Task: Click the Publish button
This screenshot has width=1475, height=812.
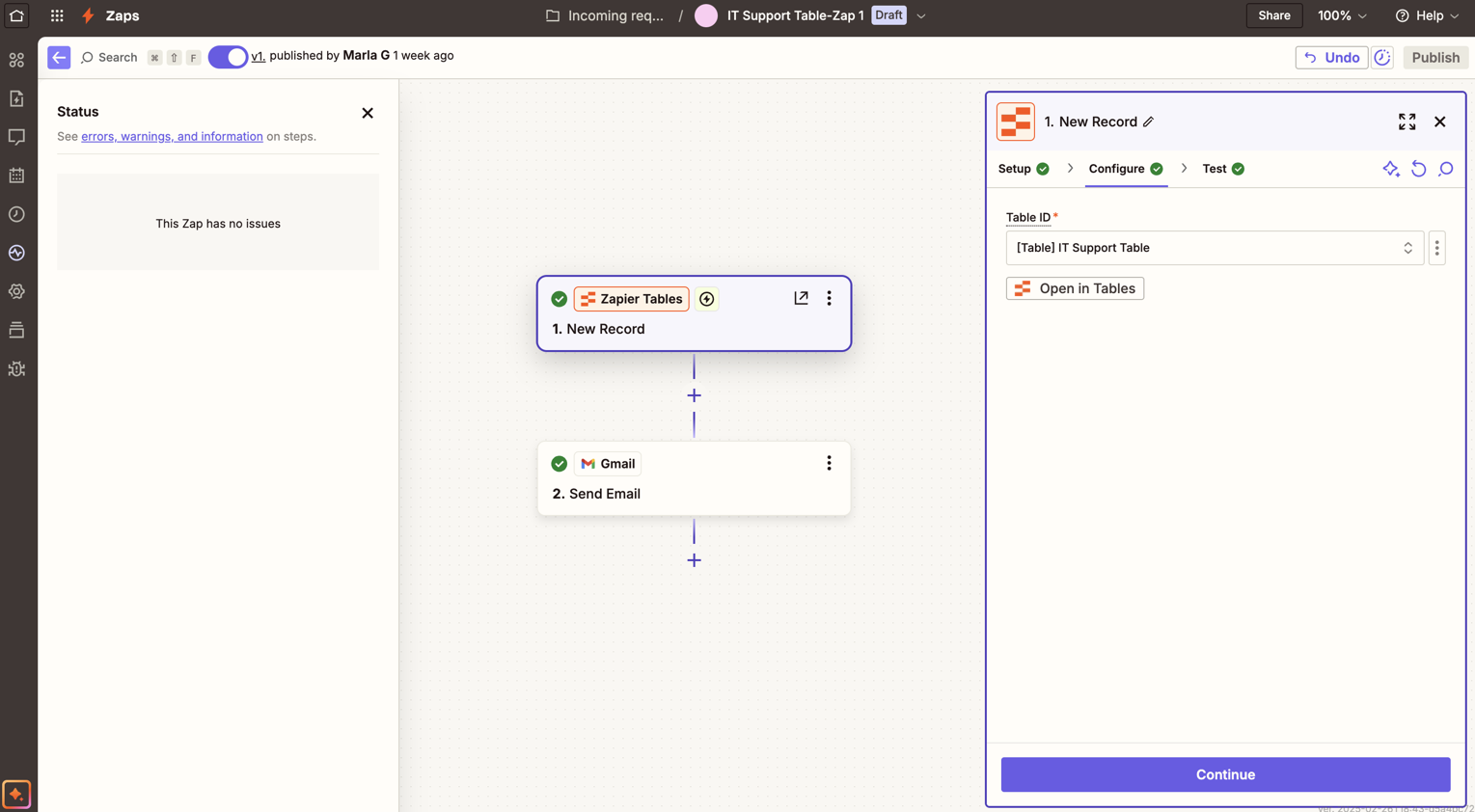Action: click(1434, 57)
